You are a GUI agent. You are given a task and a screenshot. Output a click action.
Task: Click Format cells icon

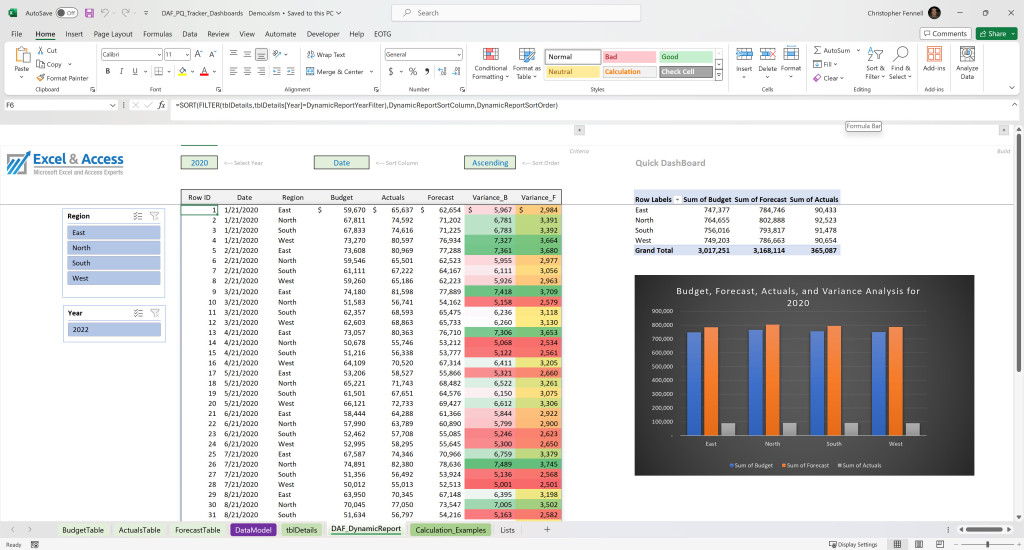791,55
